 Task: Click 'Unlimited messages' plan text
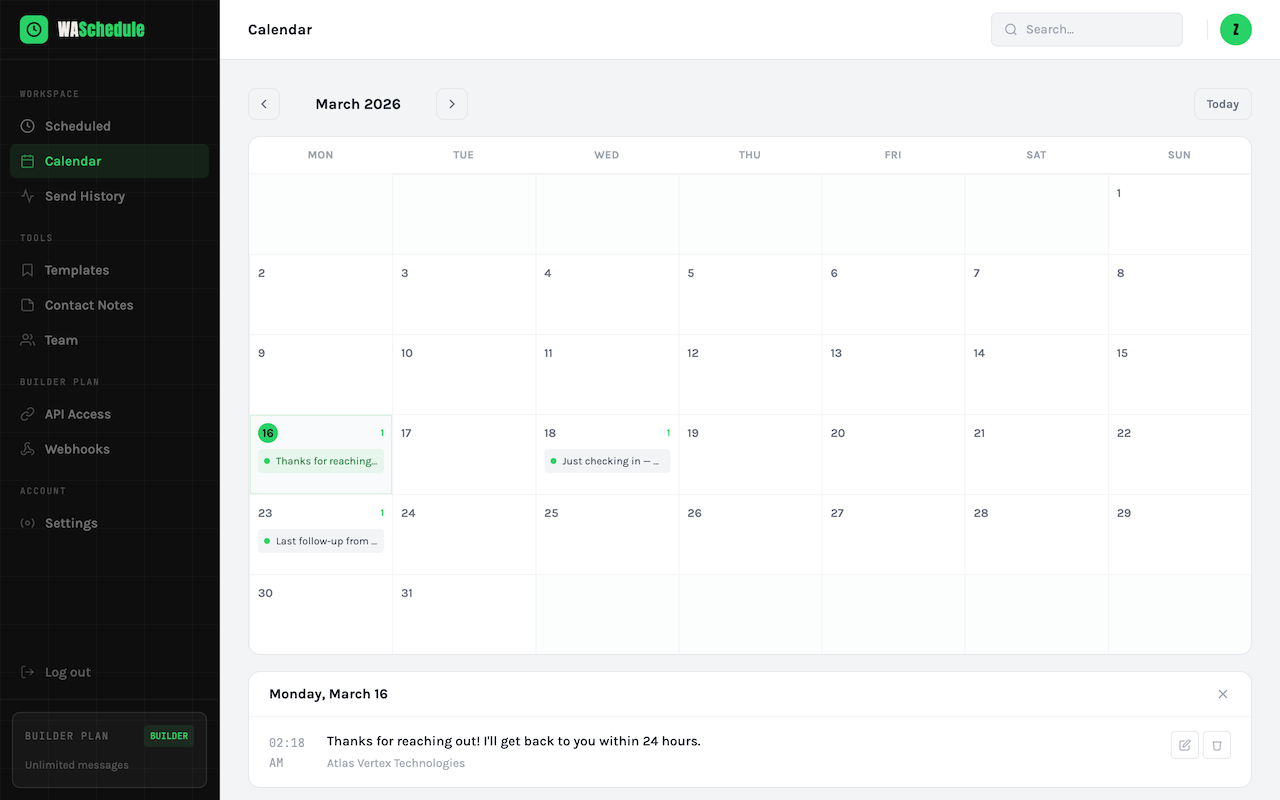click(77, 765)
